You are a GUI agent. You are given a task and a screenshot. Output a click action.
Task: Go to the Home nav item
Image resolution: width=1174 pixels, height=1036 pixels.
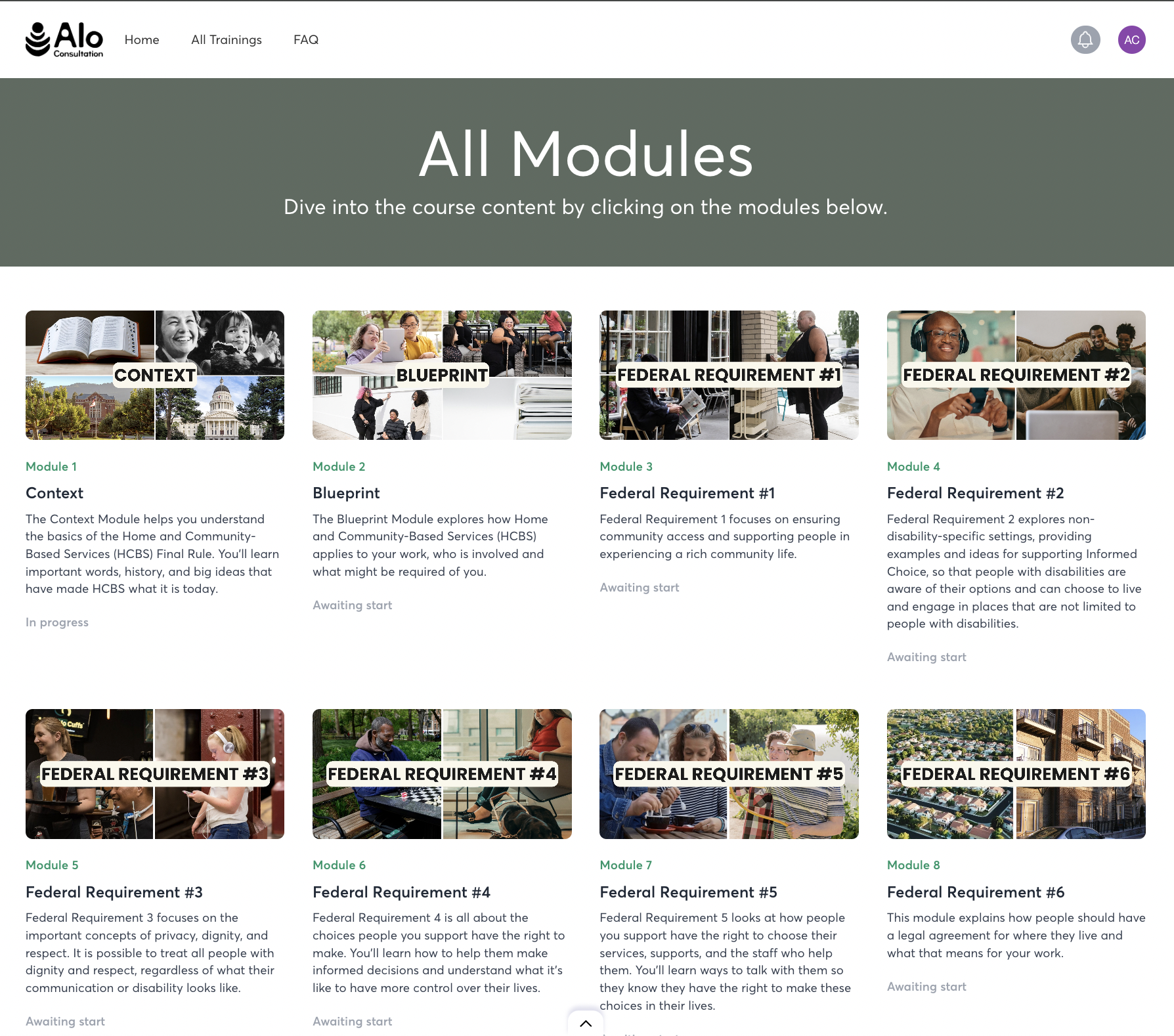[142, 39]
